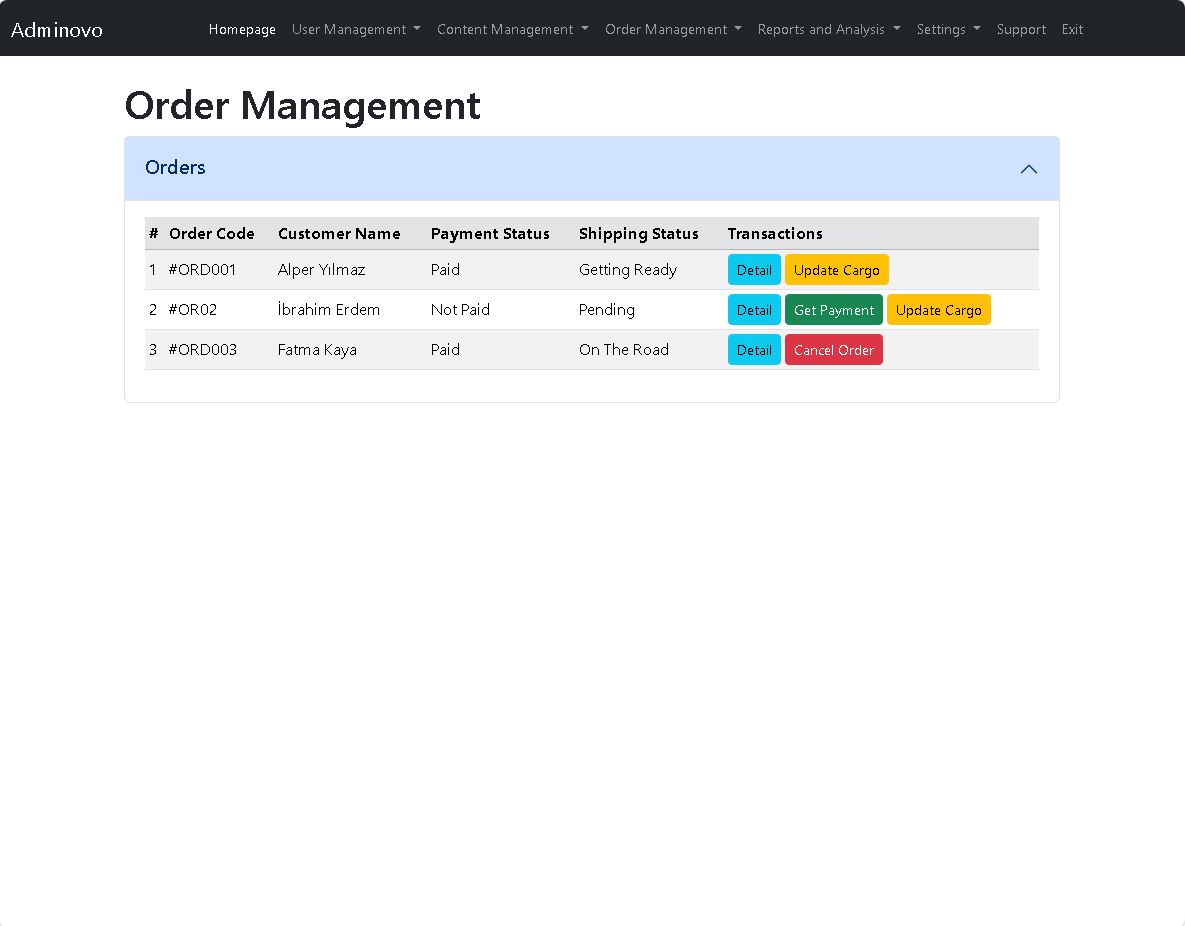The height and width of the screenshot is (926, 1185).
Task: Click customer name Alper Yılmaz
Action: (321, 270)
